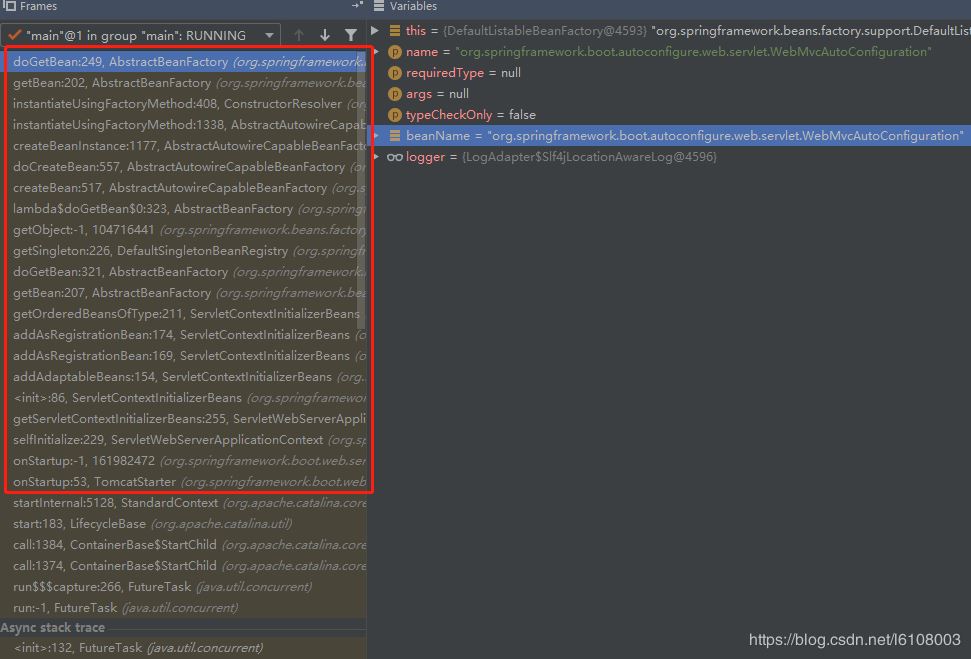971x659 pixels.
Task: Click the previous frame up arrow
Action: pyautogui.click(x=300, y=33)
